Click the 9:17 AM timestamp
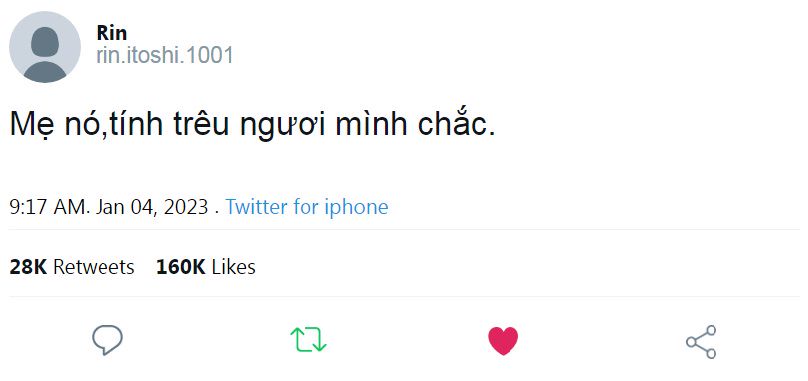The width and height of the screenshot is (808, 381). click(x=49, y=207)
